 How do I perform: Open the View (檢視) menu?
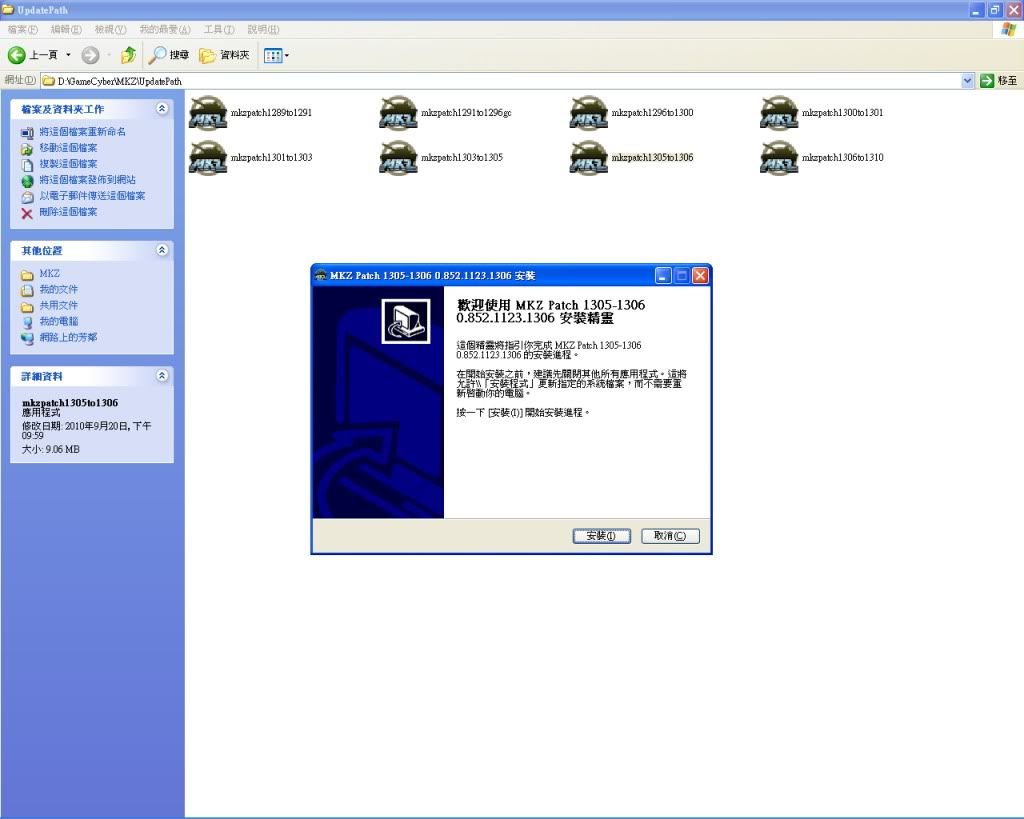pyautogui.click(x=110, y=29)
